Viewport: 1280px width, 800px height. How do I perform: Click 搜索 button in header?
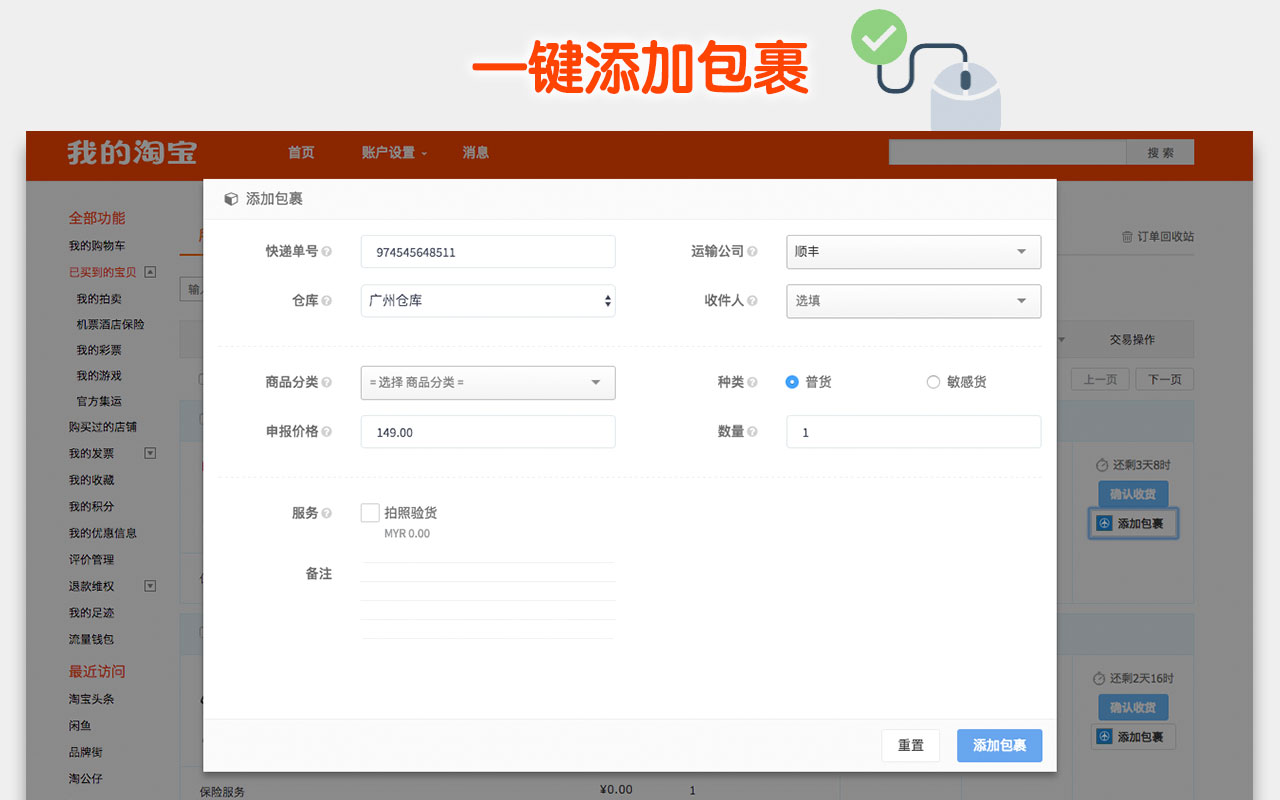(x=1160, y=153)
